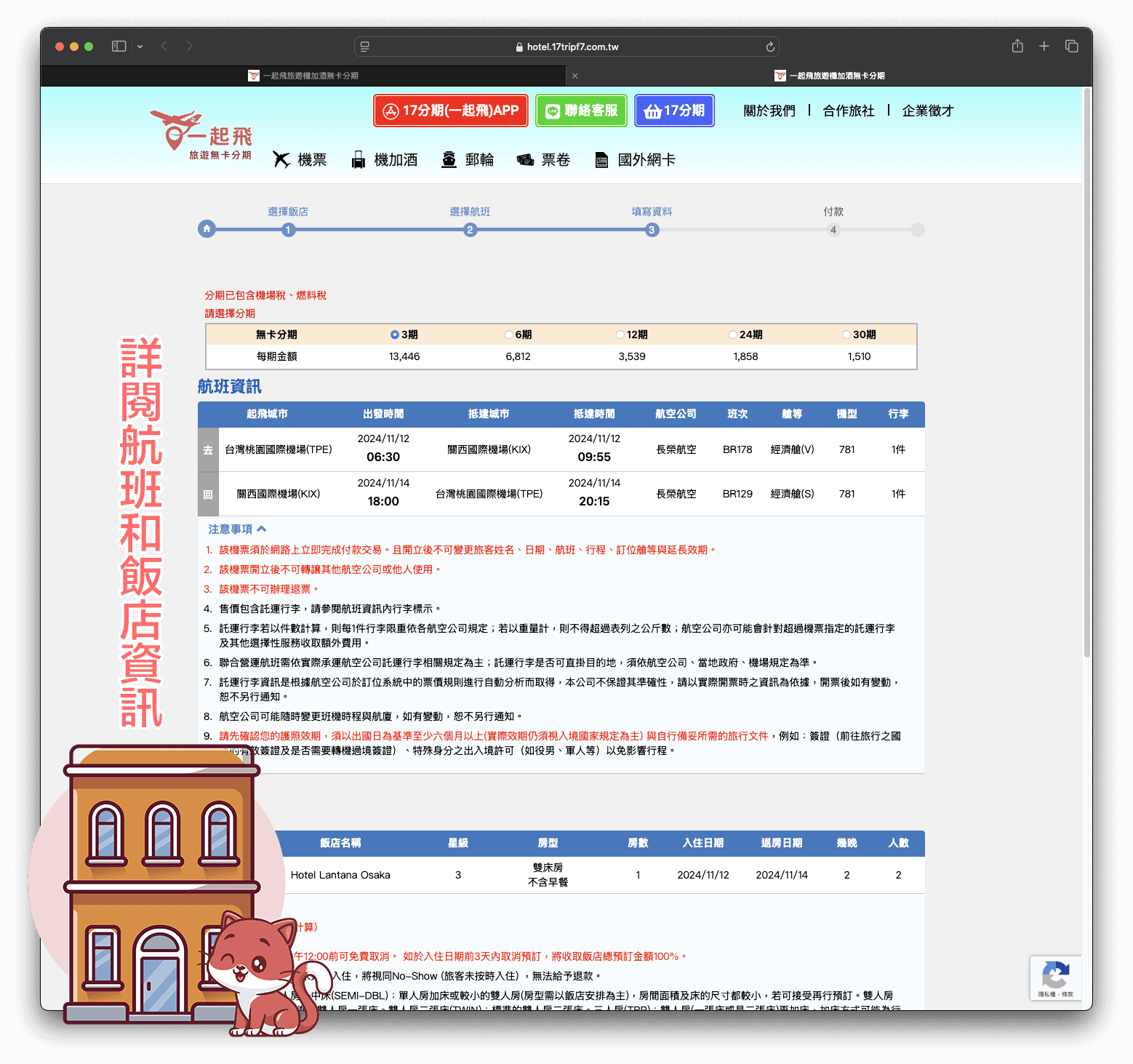
Task: Expand the Safari sidebar dropdown arrow
Action: [140, 47]
